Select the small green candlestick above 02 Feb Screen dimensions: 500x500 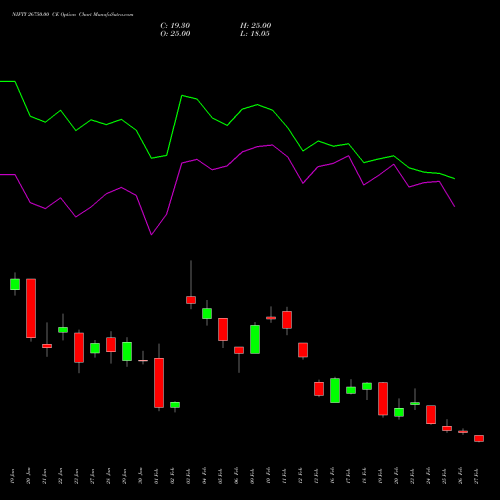pyautogui.click(x=175, y=405)
